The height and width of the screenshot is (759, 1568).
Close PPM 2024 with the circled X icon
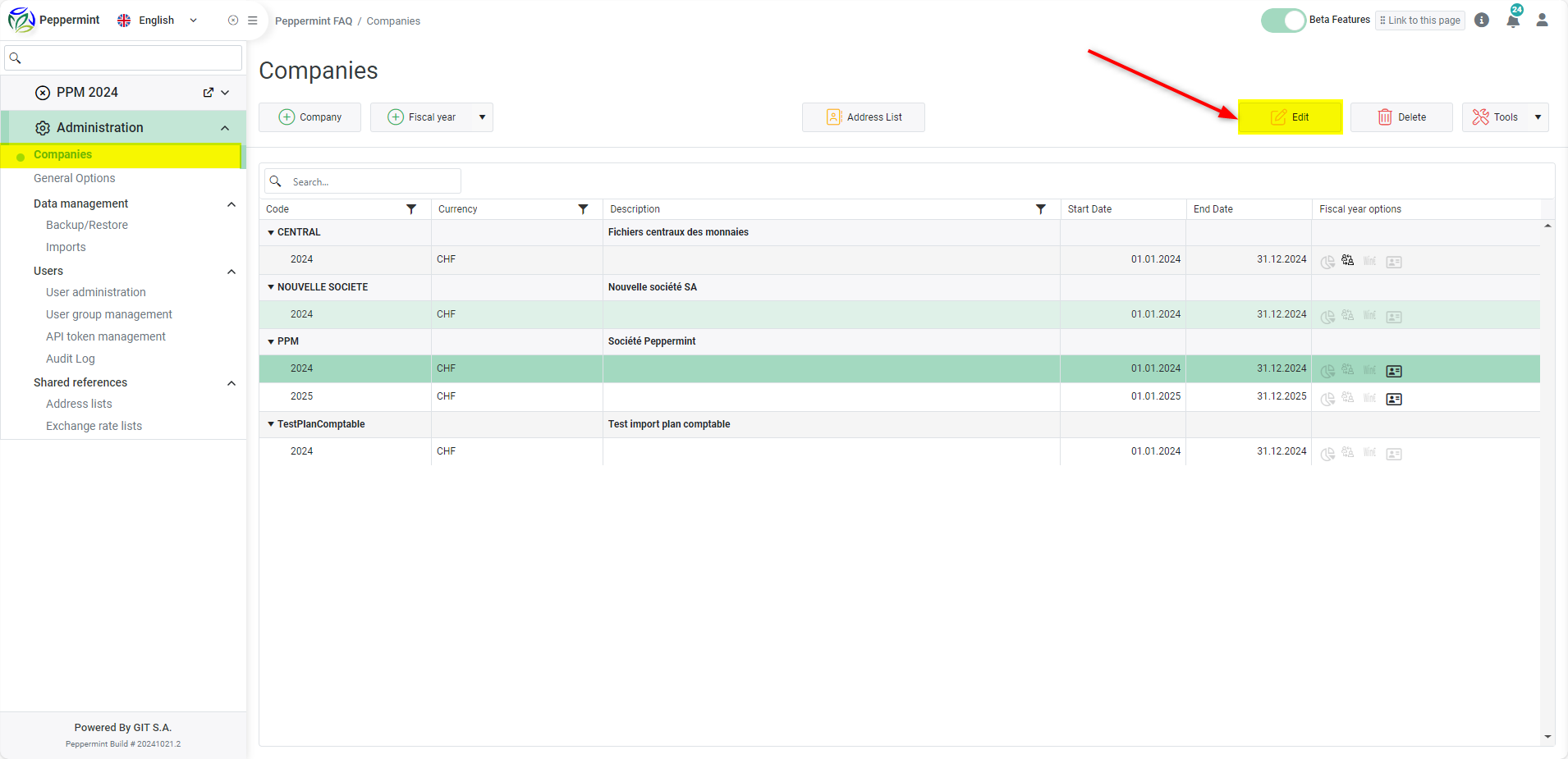coord(43,93)
